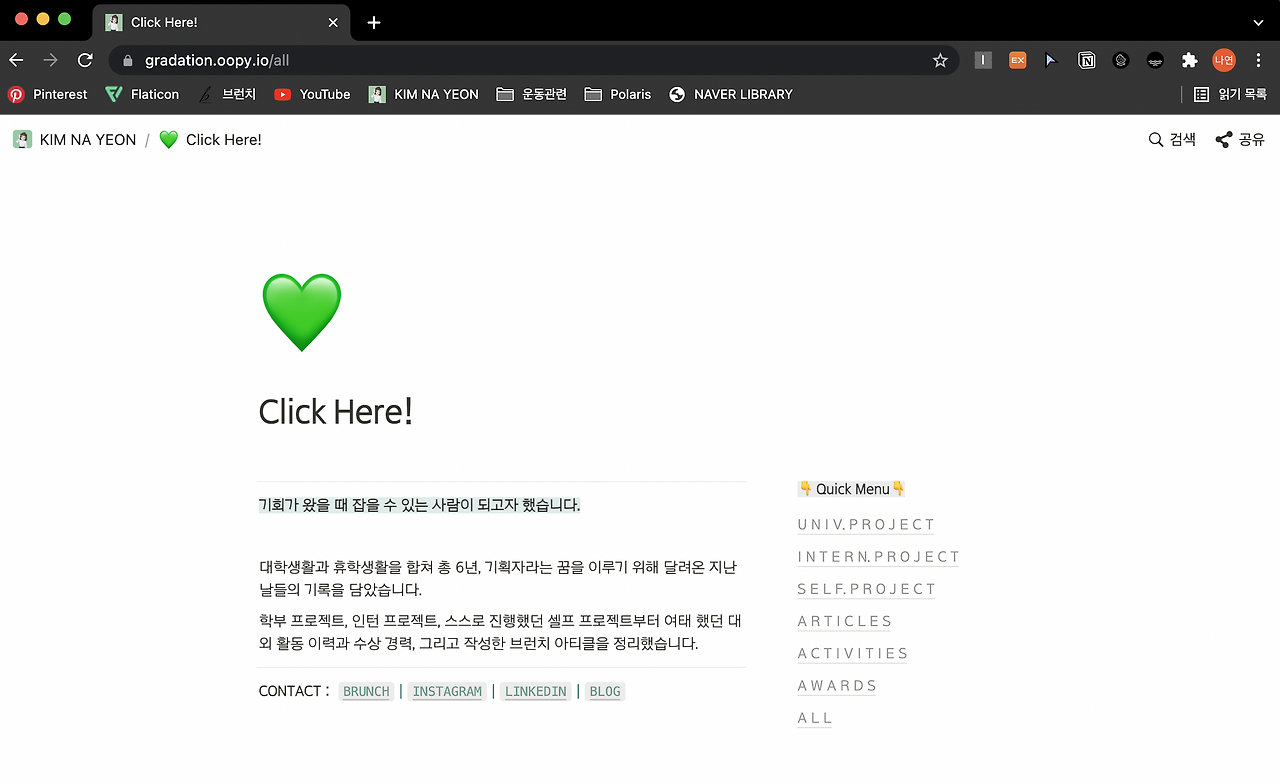
Task: Bookmark the page with the star icon
Action: [939, 60]
